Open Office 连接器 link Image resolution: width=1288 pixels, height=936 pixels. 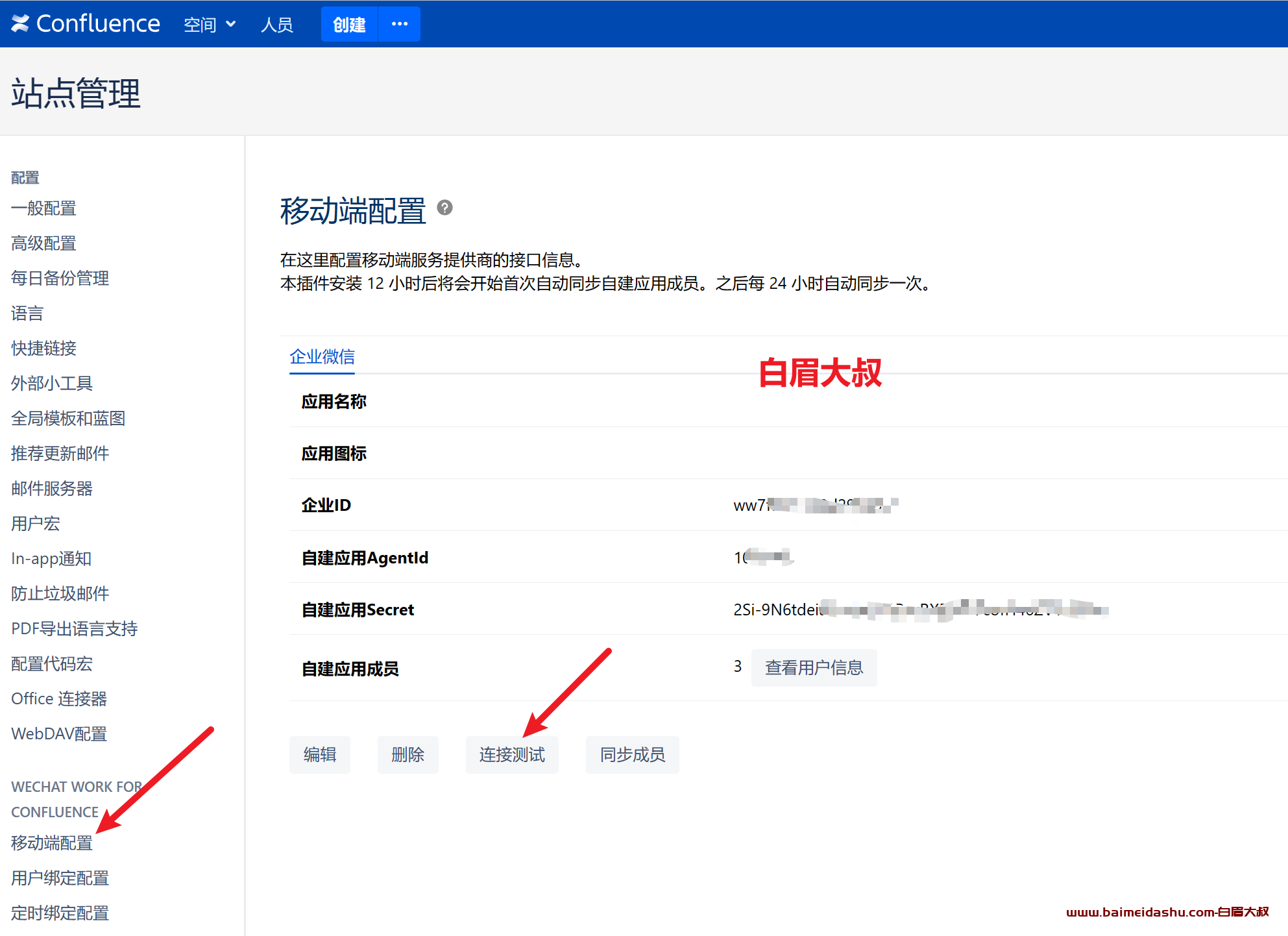point(59,699)
